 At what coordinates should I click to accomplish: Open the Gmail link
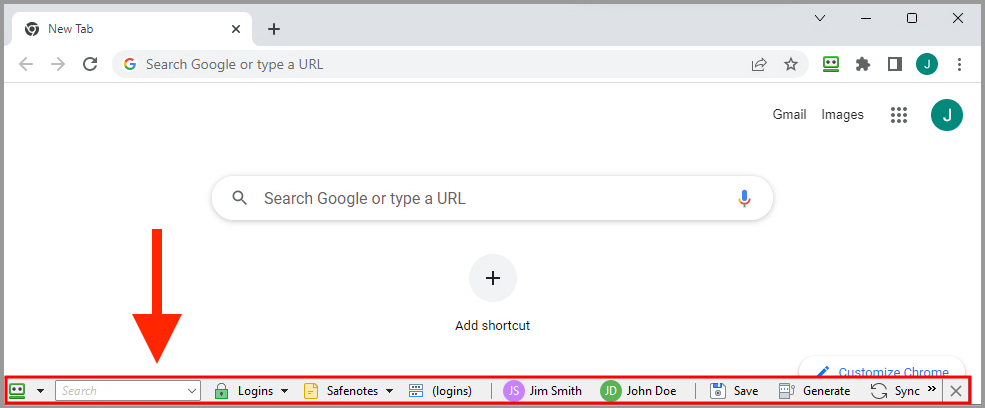[790, 115]
